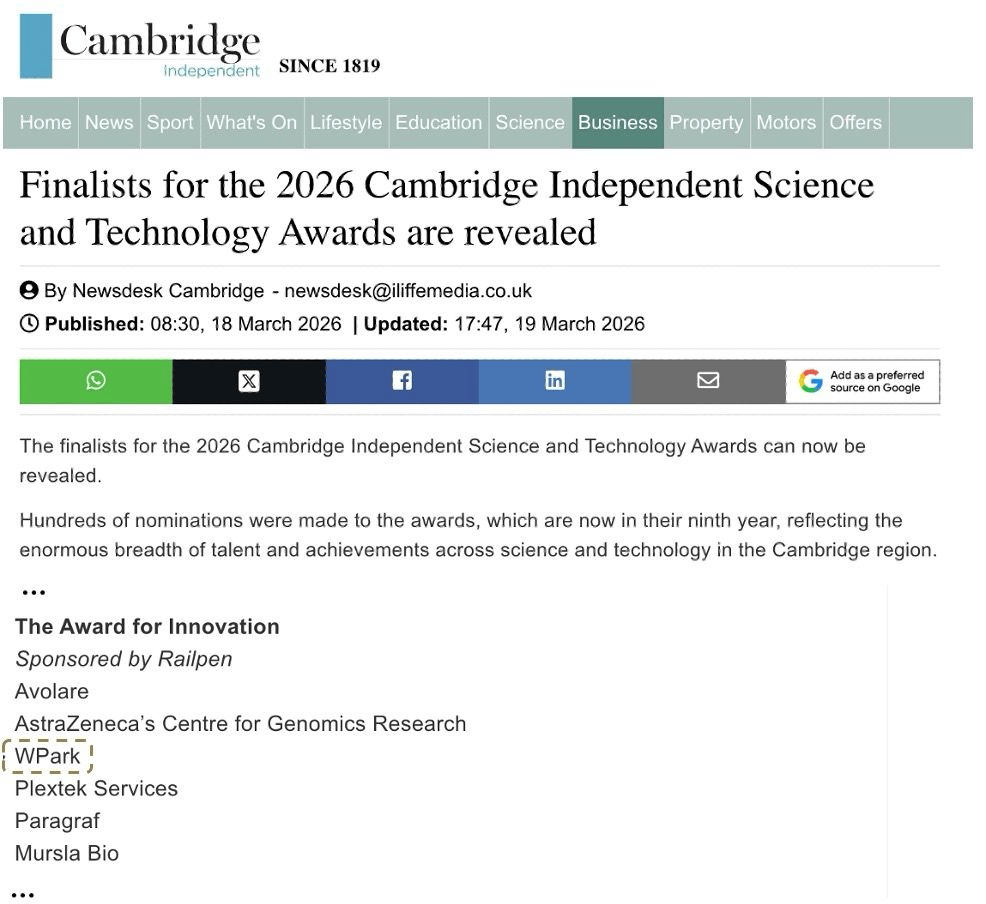The width and height of the screenshot is (986, 904).
Task: Open the Sport section
Action: pos(170,123)
